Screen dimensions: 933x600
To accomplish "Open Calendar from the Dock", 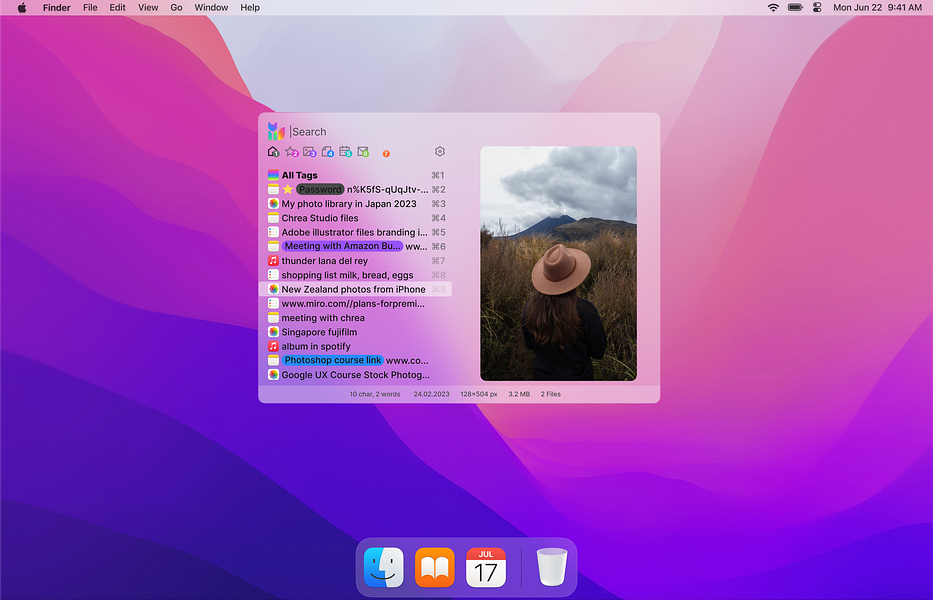I will click(x=485, y=567).
